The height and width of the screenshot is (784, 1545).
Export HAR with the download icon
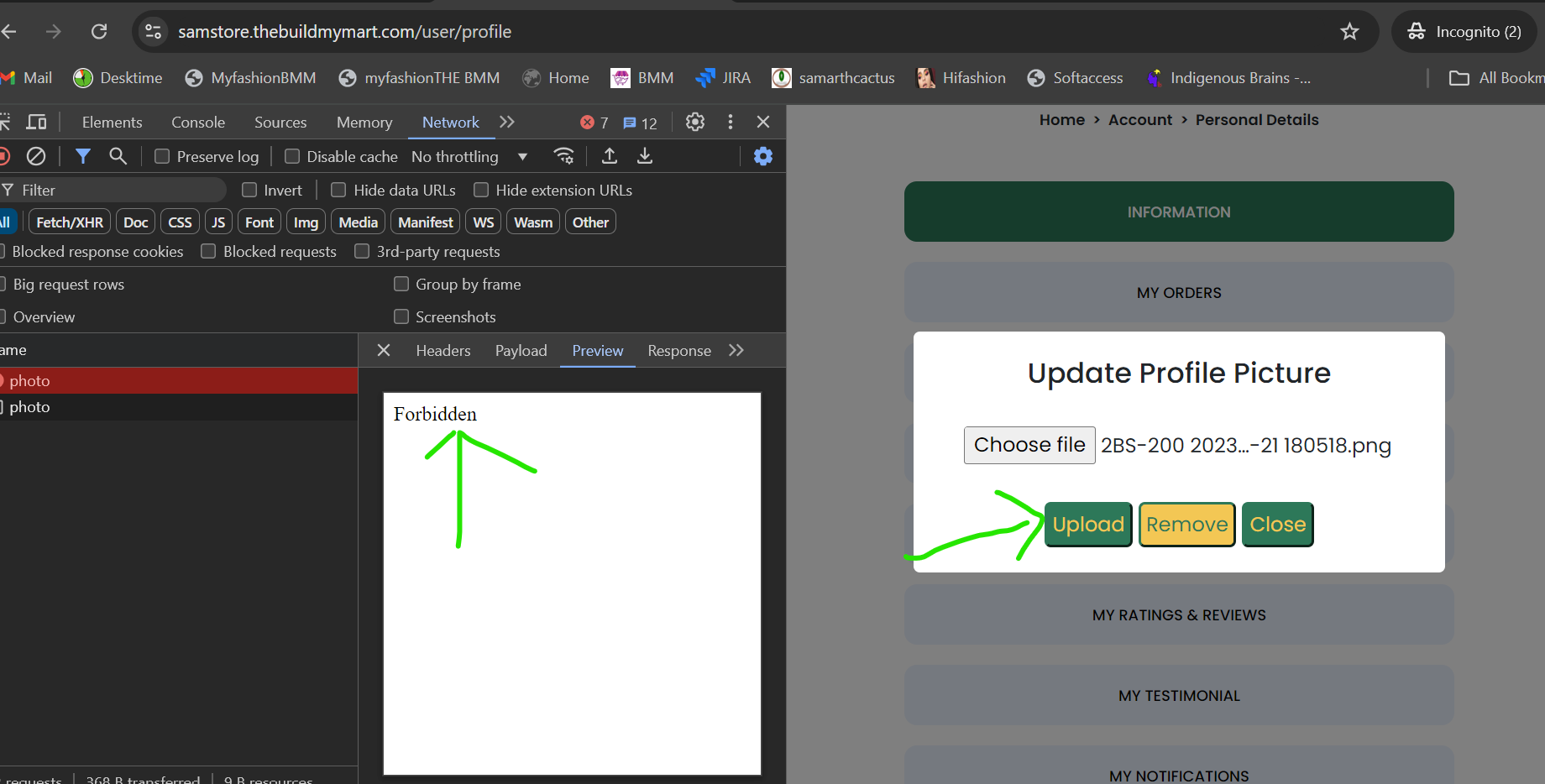coord(645,156)
